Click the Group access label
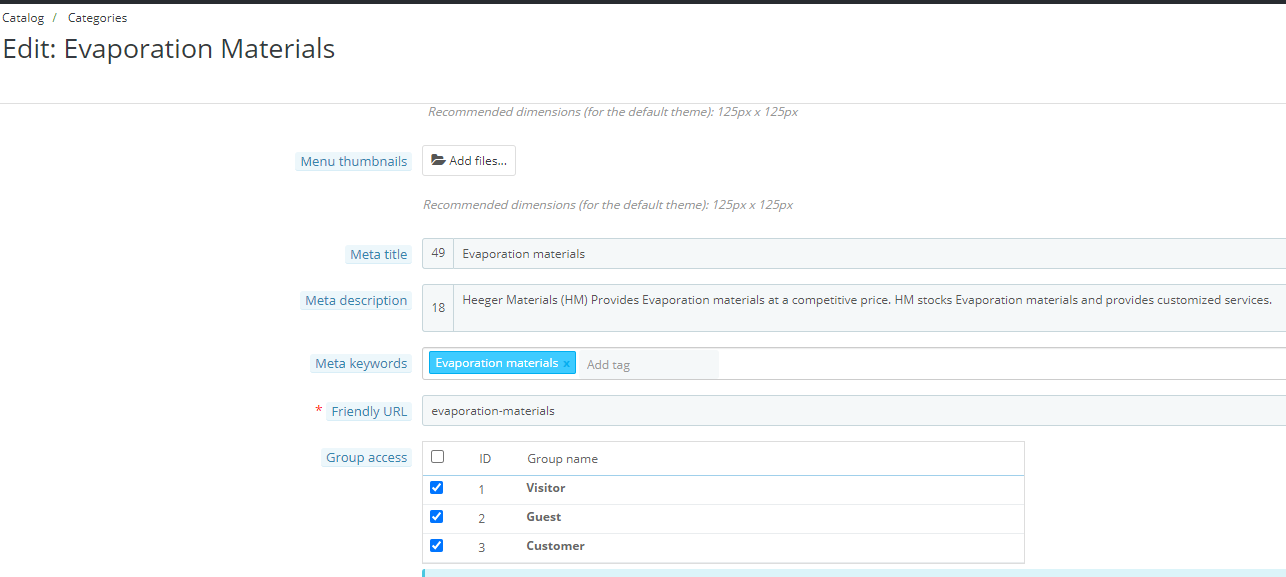The width and height of the screenshot is (1286, 577). [367, 458]
